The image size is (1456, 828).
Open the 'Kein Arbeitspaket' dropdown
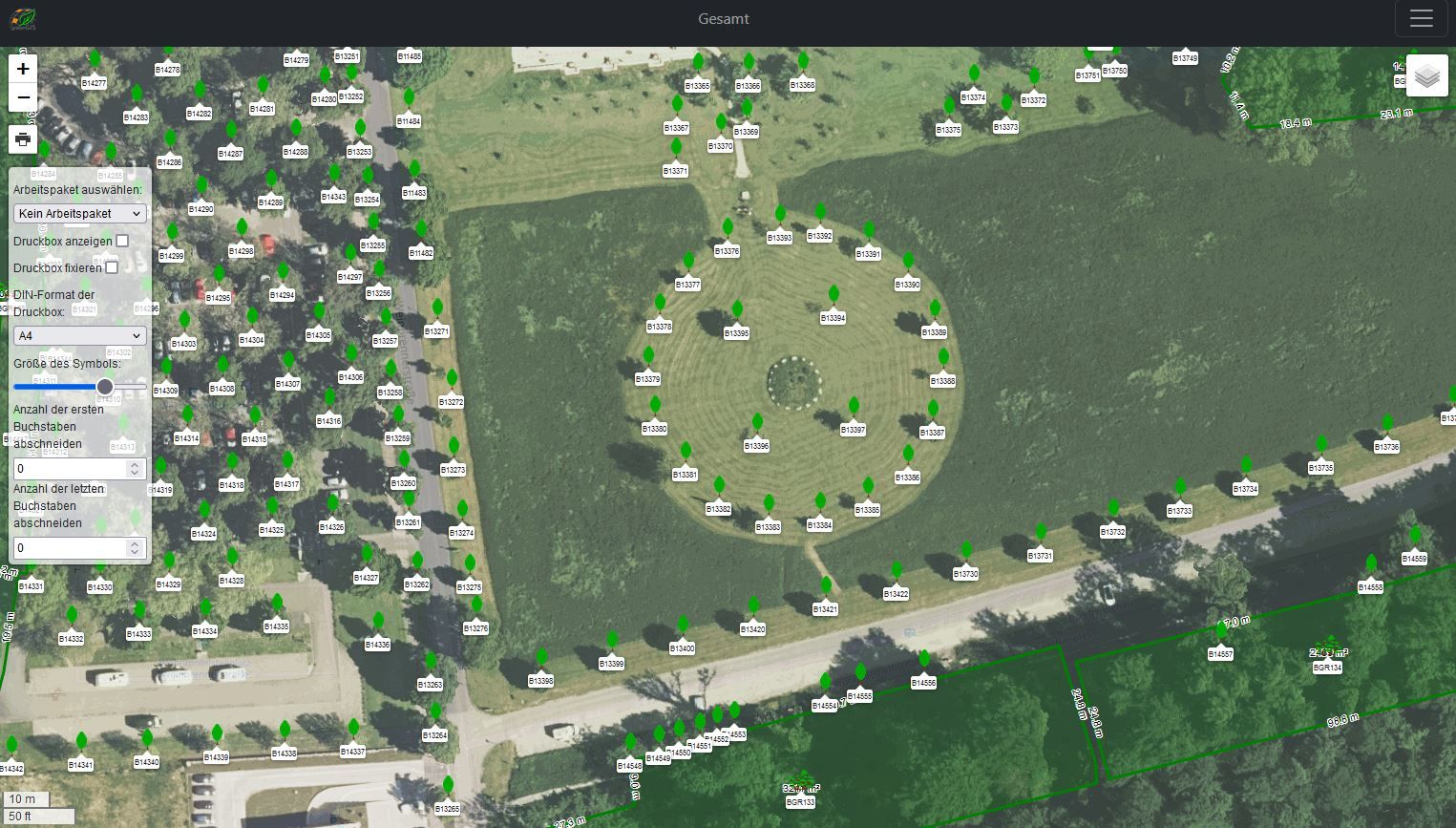coord(79,214)
